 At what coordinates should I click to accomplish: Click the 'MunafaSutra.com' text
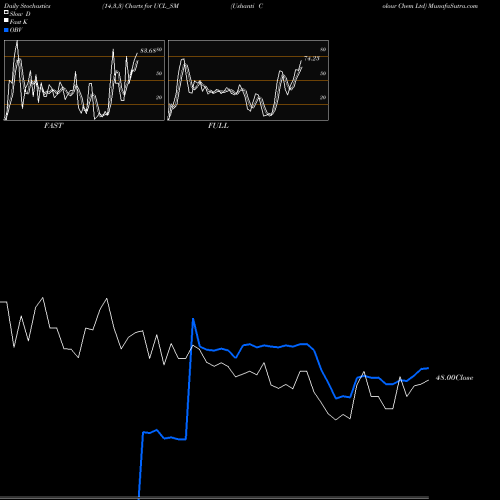(x=453, y=6)
